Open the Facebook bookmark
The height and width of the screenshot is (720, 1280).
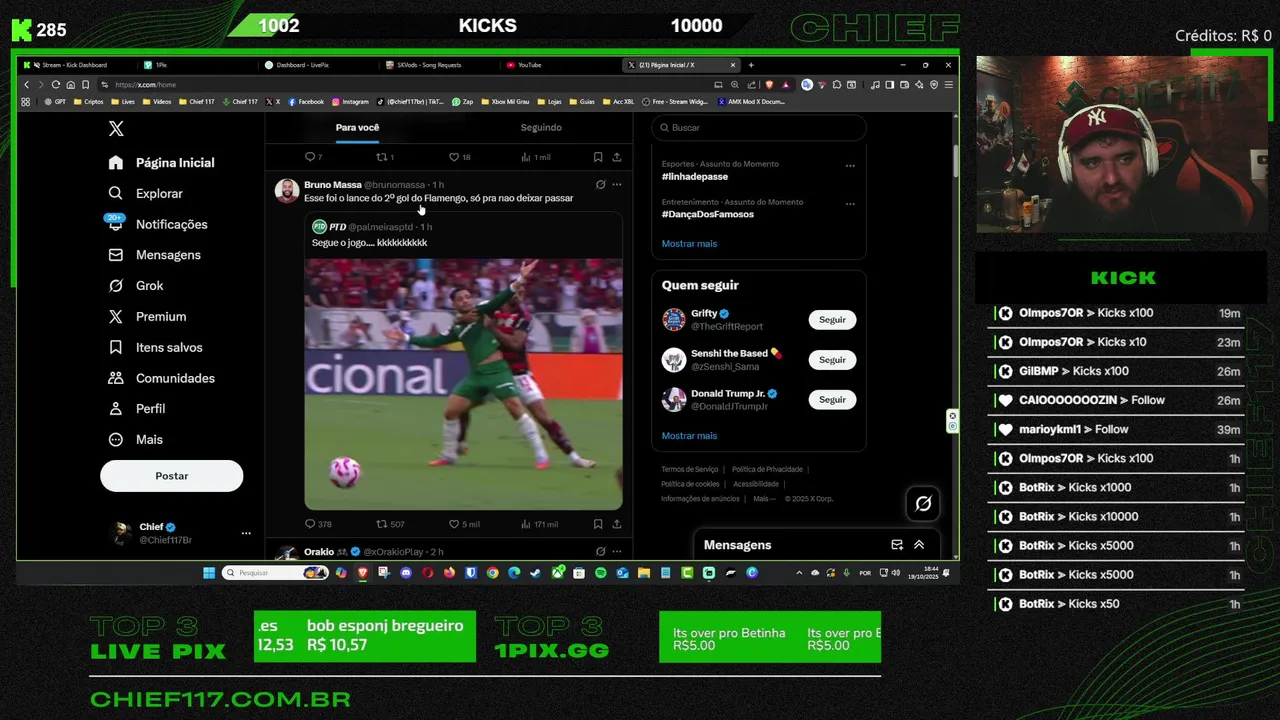[306, 102]
